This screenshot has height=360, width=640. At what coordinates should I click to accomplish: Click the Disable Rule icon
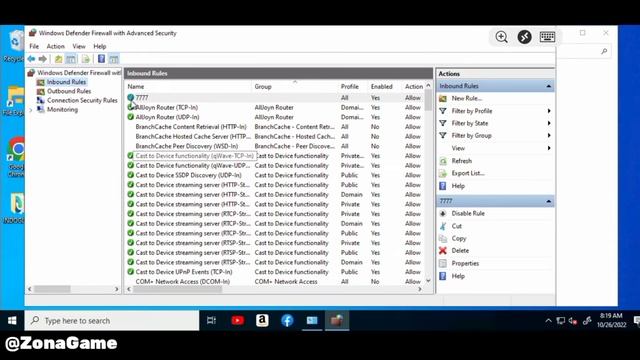(443, 213)
